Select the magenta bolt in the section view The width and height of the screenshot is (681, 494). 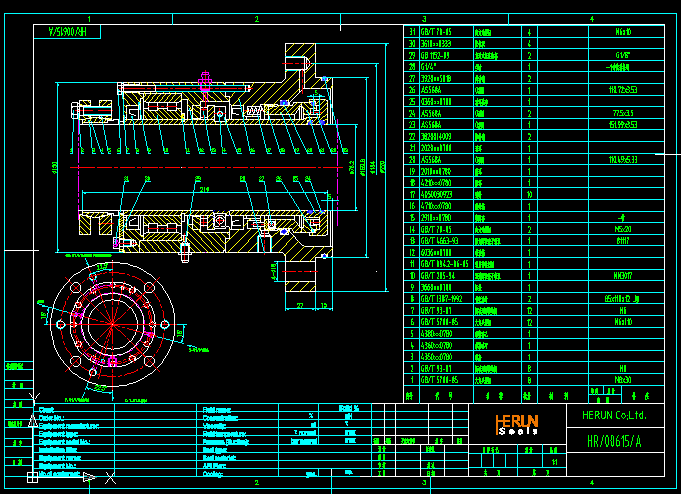click(205, 79)
